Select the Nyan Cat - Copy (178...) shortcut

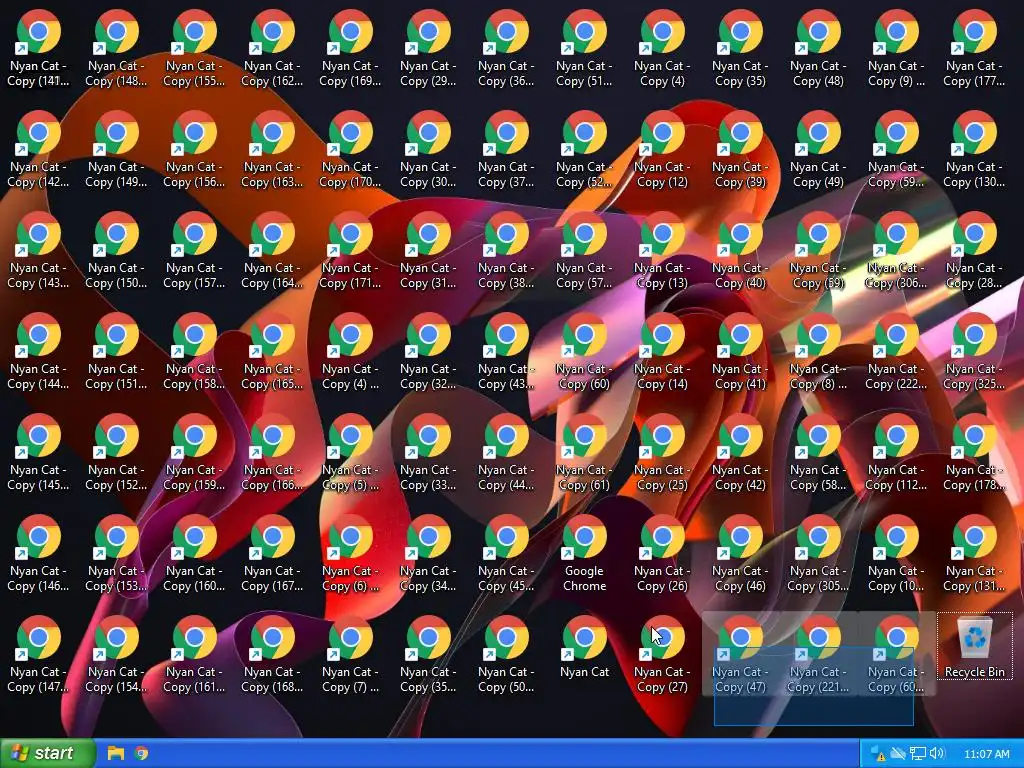(974, 453)
